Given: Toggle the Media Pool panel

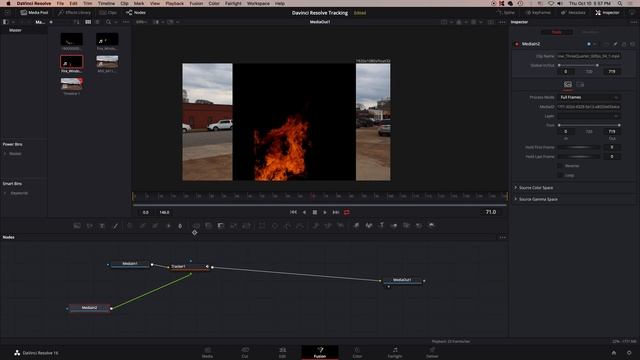Looking at the screenshot, I should coord(34,13).
